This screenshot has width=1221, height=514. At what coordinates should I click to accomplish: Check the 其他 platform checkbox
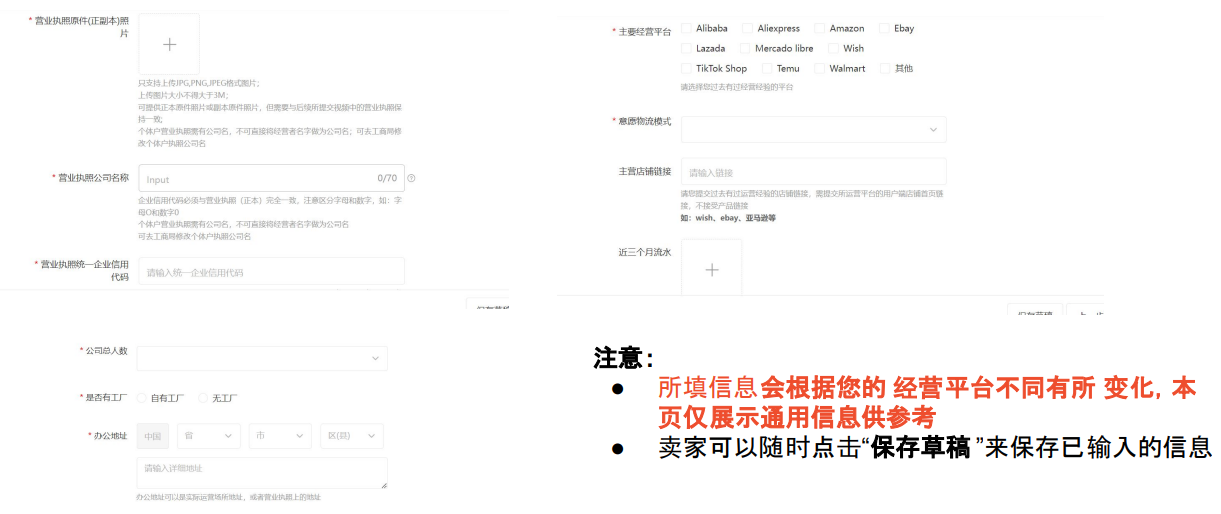pyautogui.click(x=885, y=68)
